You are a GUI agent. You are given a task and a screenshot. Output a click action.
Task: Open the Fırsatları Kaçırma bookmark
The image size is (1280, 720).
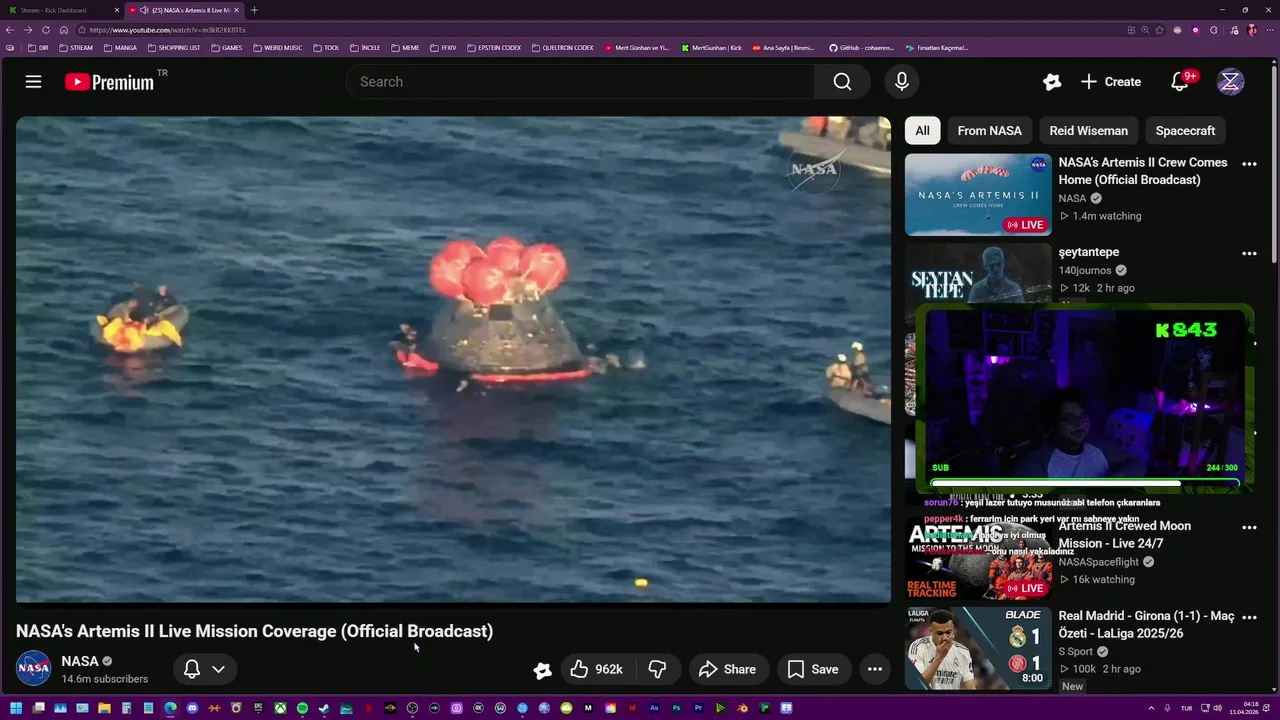936,47
